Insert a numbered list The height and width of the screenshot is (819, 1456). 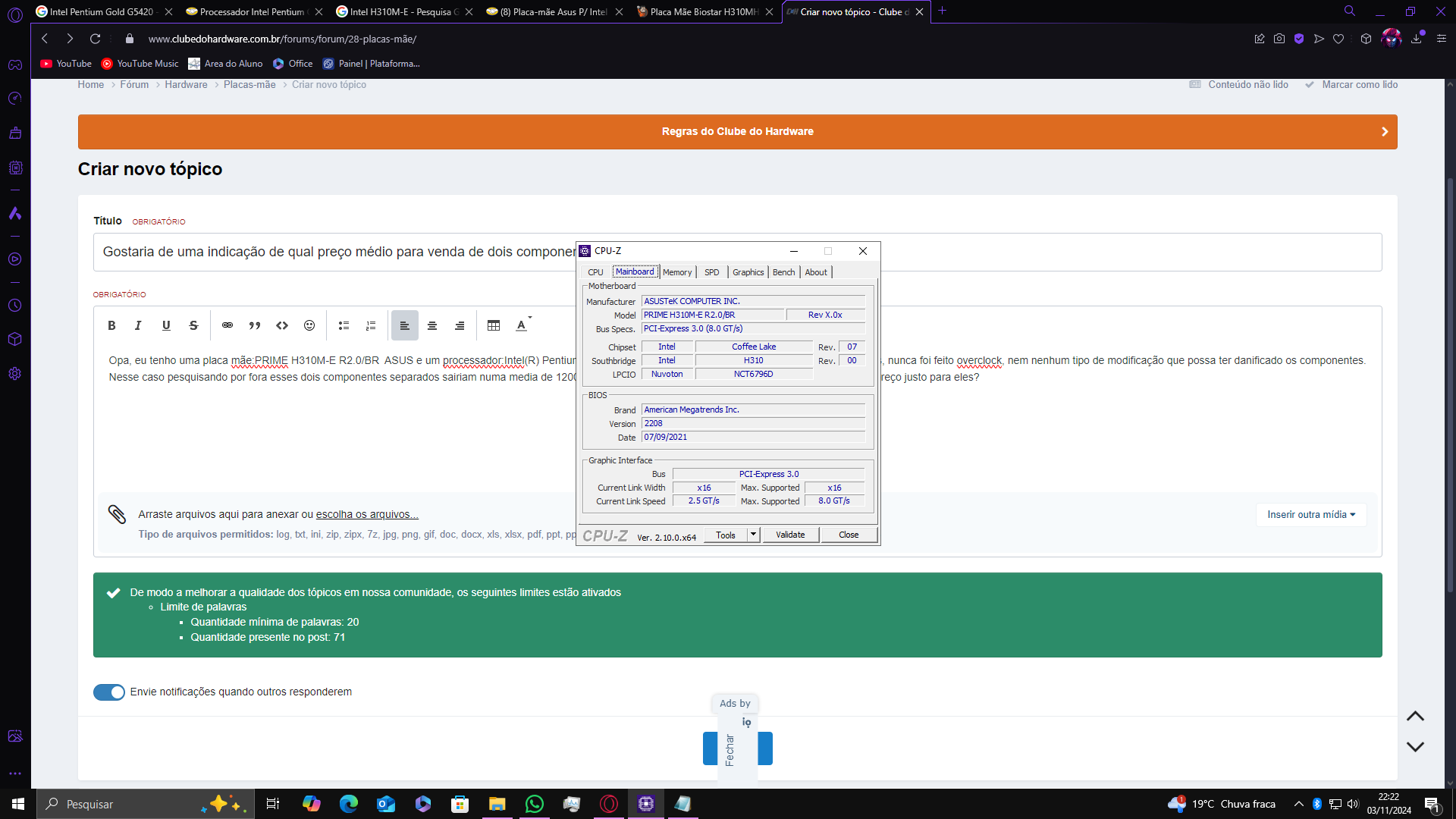(x=371, y=325)
